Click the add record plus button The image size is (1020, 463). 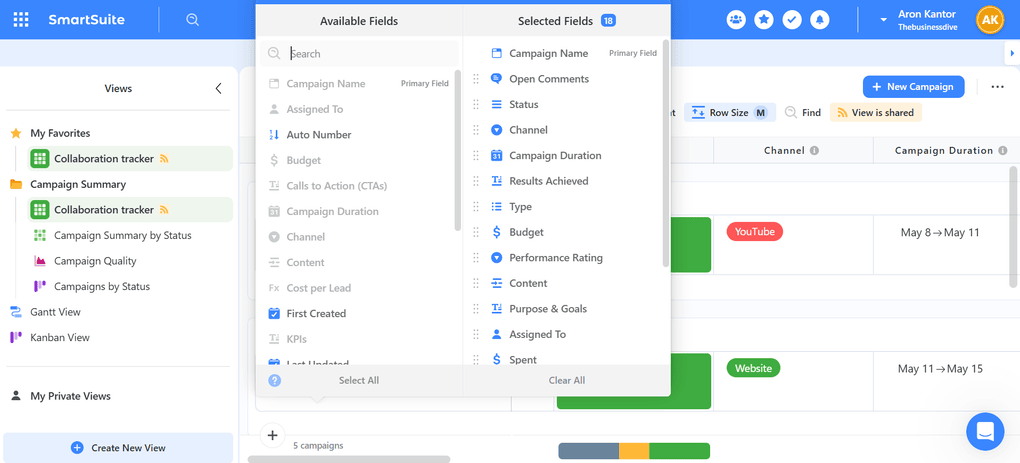[273, 436]
